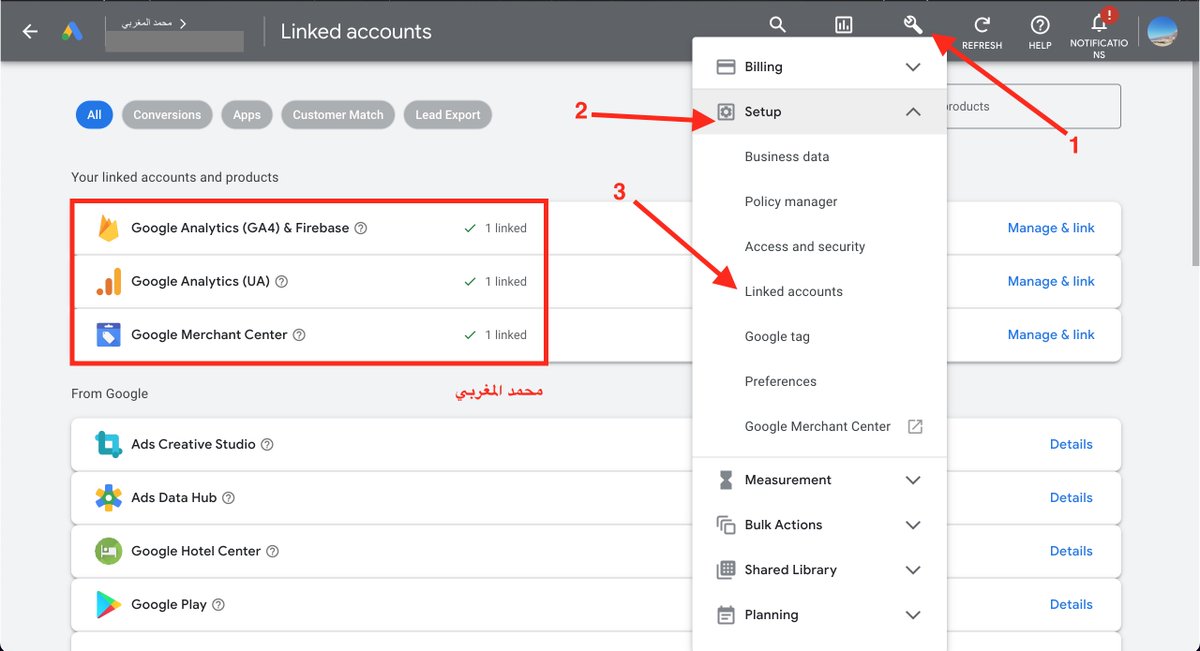Click Manage & link for Merchant Center
Viewport: 1200px width, 651px height.
[1051, 335]
